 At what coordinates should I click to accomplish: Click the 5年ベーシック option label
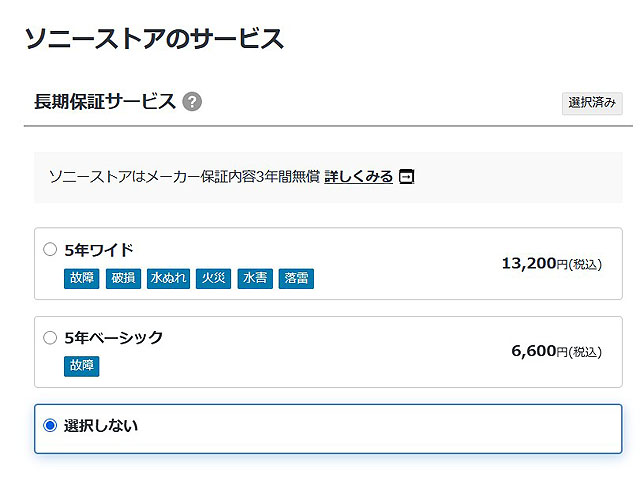tap(113, 338)
